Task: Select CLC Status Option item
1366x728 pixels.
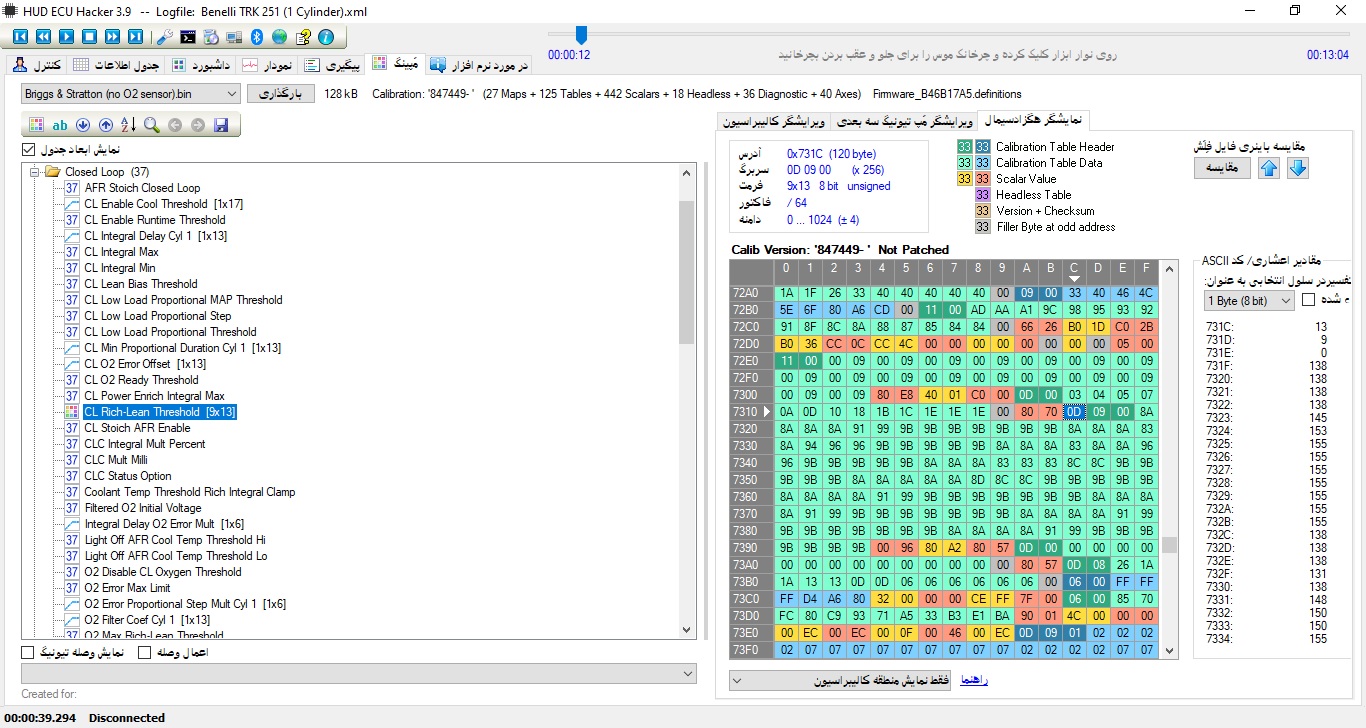Action: pyautogui.click(x=128, y=476)
